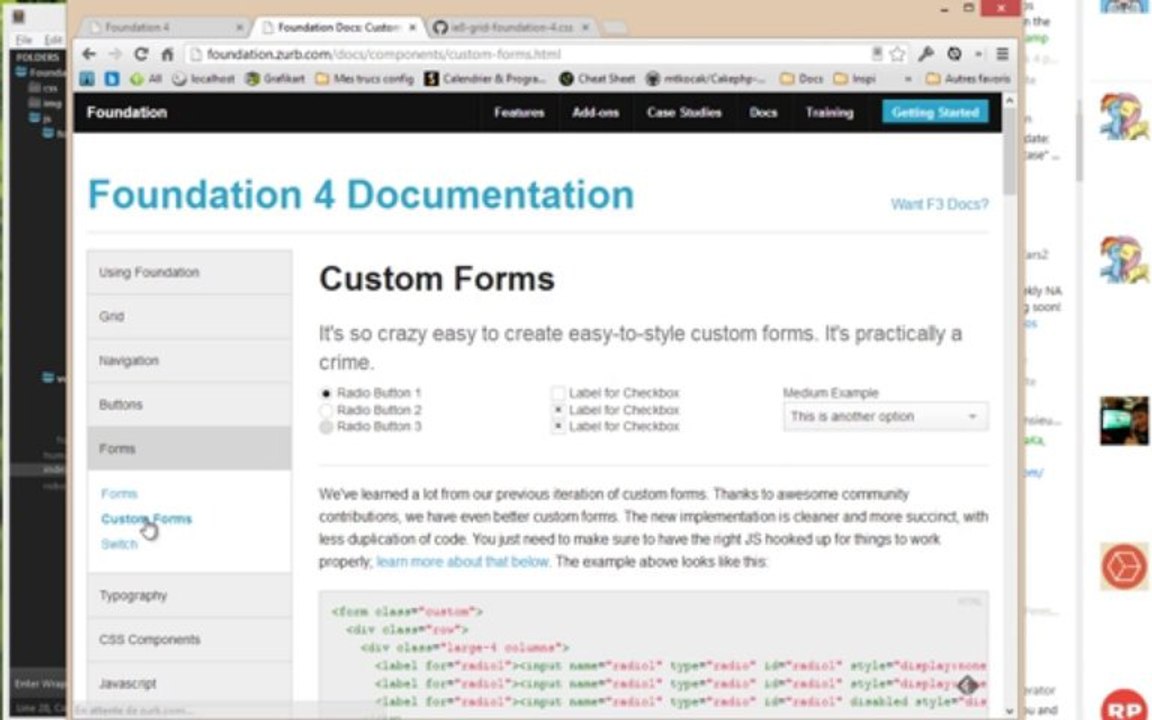Image resolution: width=1152 pixels, height=720 pixels.
Task: Go back with the browser back arrow
Action: 89,54
